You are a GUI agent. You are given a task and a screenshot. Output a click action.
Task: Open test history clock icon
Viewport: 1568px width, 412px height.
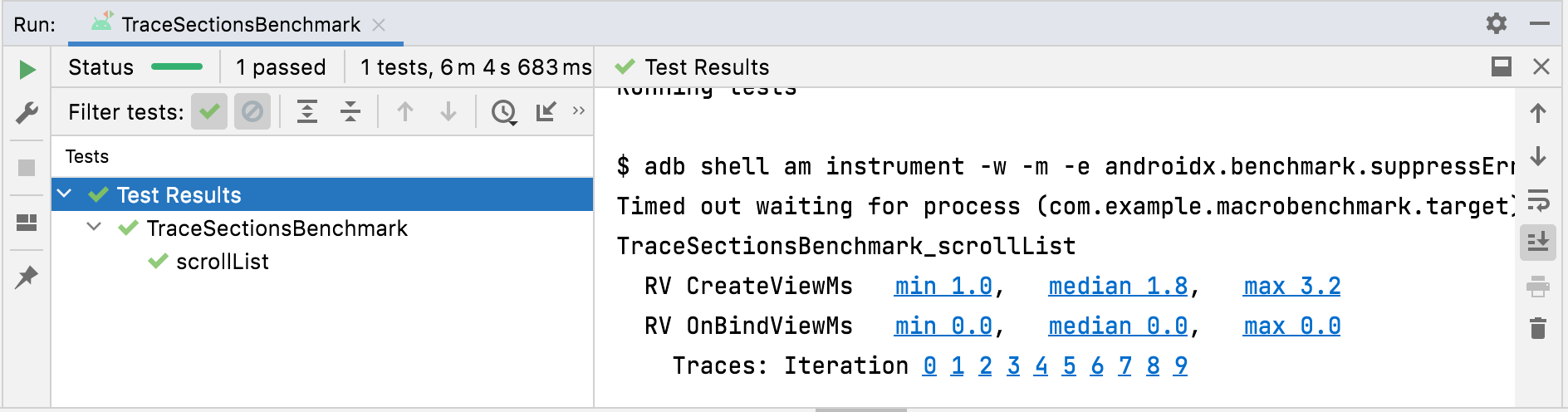(503, 111)
